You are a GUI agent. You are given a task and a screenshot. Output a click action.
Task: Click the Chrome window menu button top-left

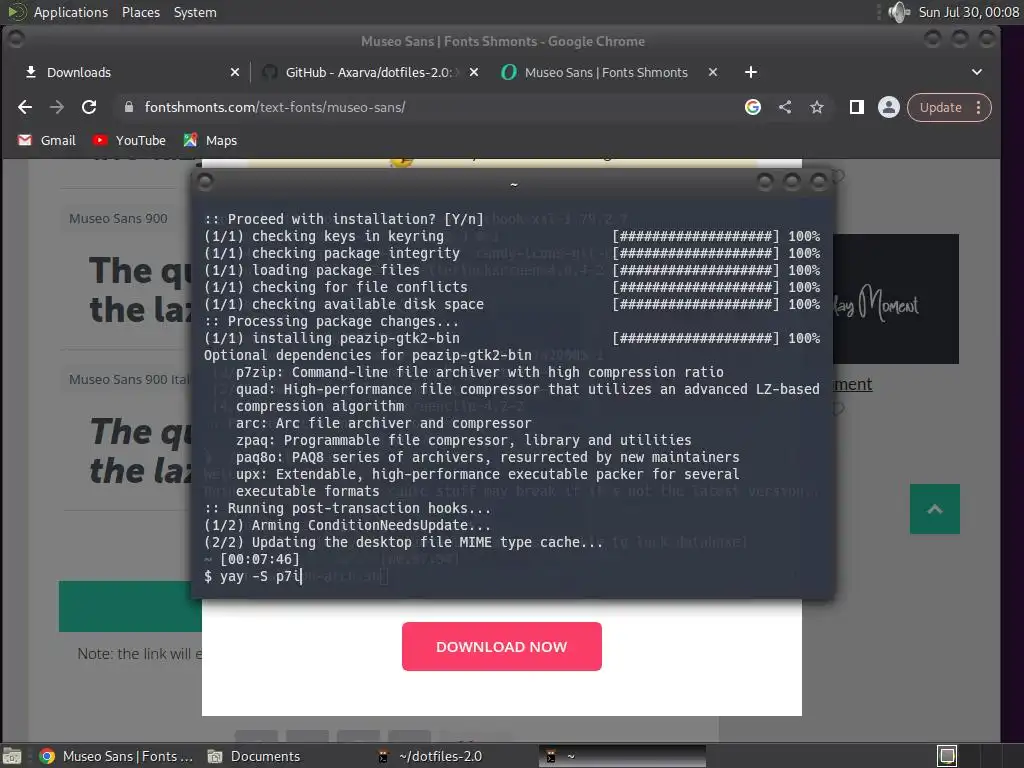[16, 40]
